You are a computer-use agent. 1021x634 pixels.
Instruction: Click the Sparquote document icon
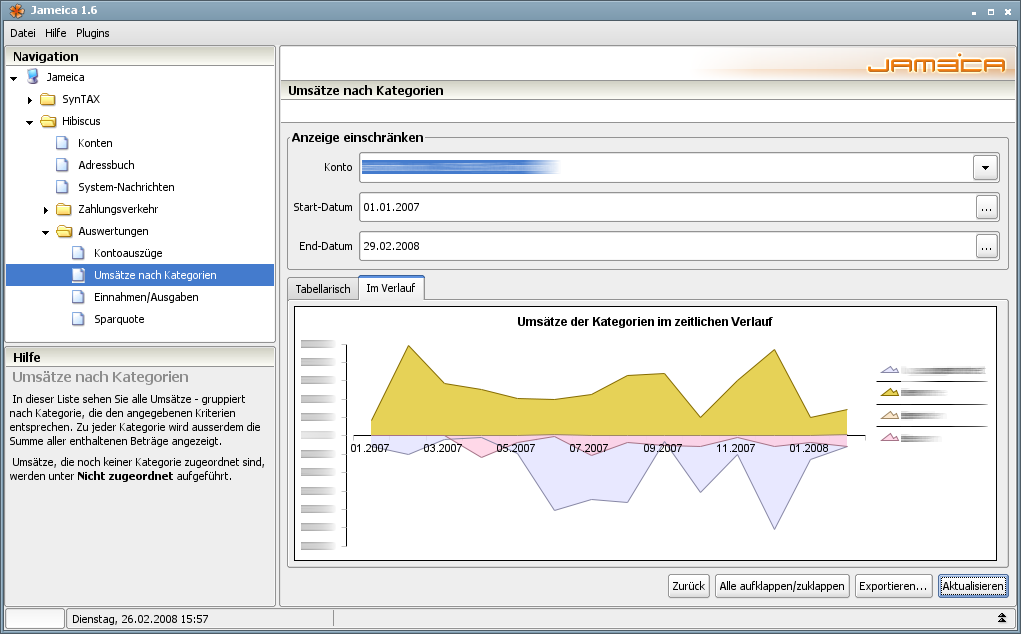click(x=78, y=319)
